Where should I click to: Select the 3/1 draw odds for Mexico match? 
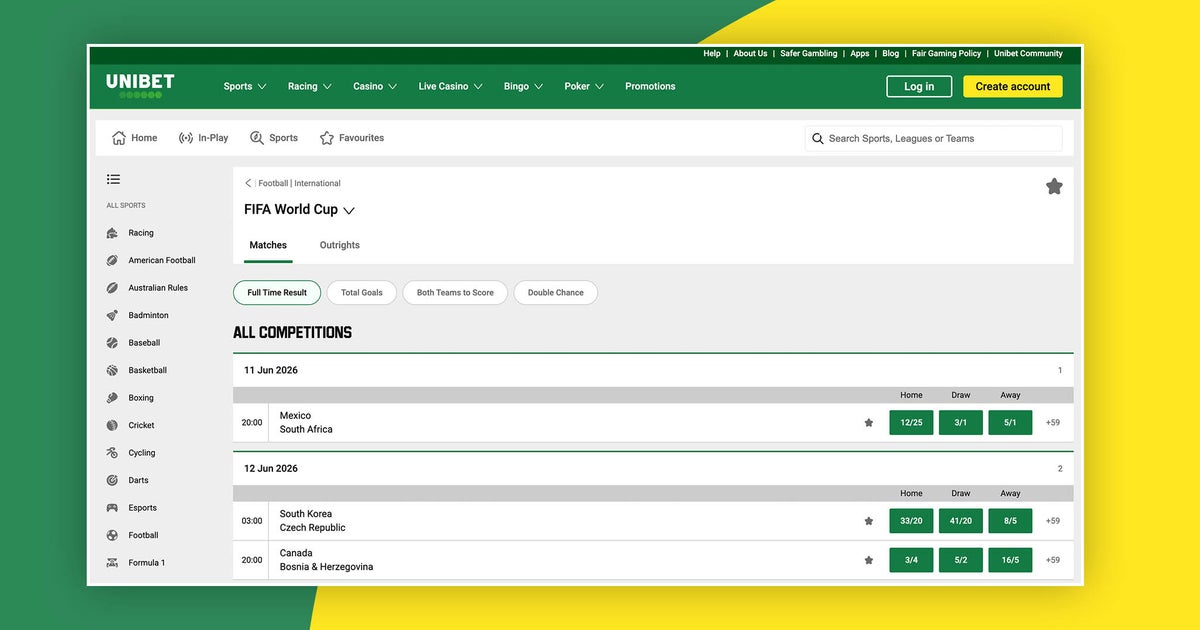pos(961,423)
